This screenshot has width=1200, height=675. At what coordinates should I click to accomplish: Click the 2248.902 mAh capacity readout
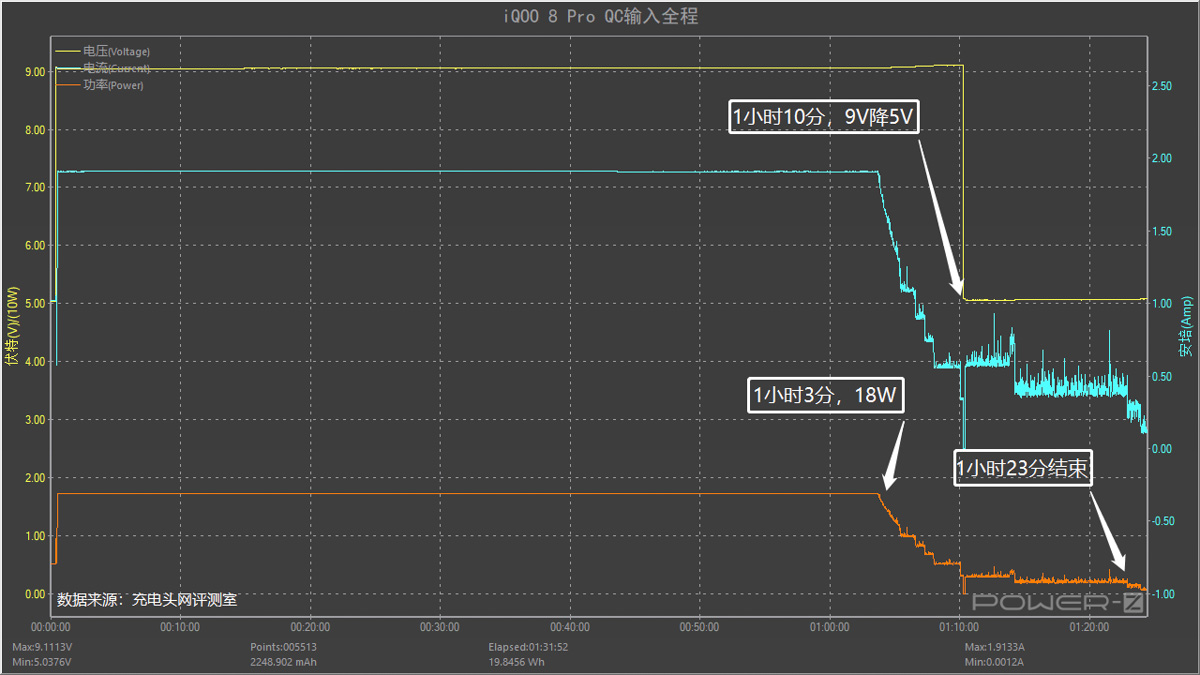click(284, 661)
